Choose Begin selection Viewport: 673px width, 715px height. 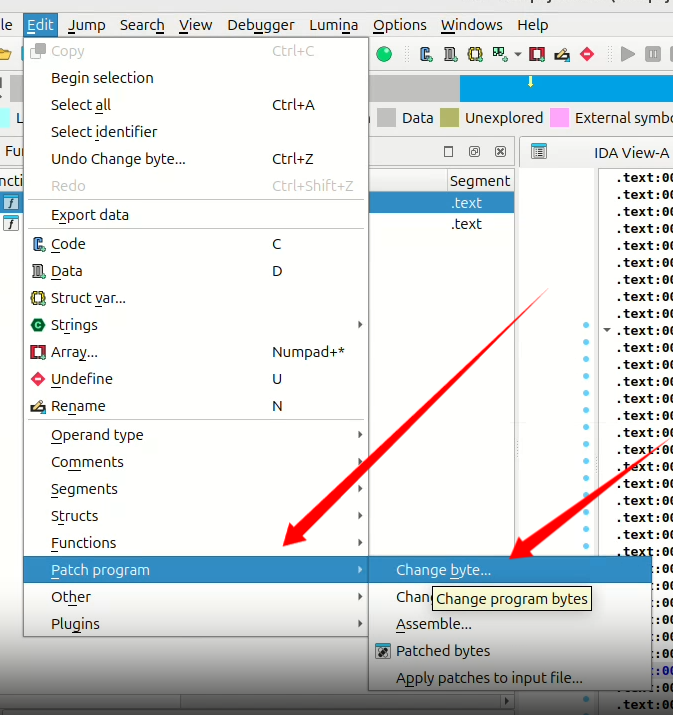[x=196, y=78]
